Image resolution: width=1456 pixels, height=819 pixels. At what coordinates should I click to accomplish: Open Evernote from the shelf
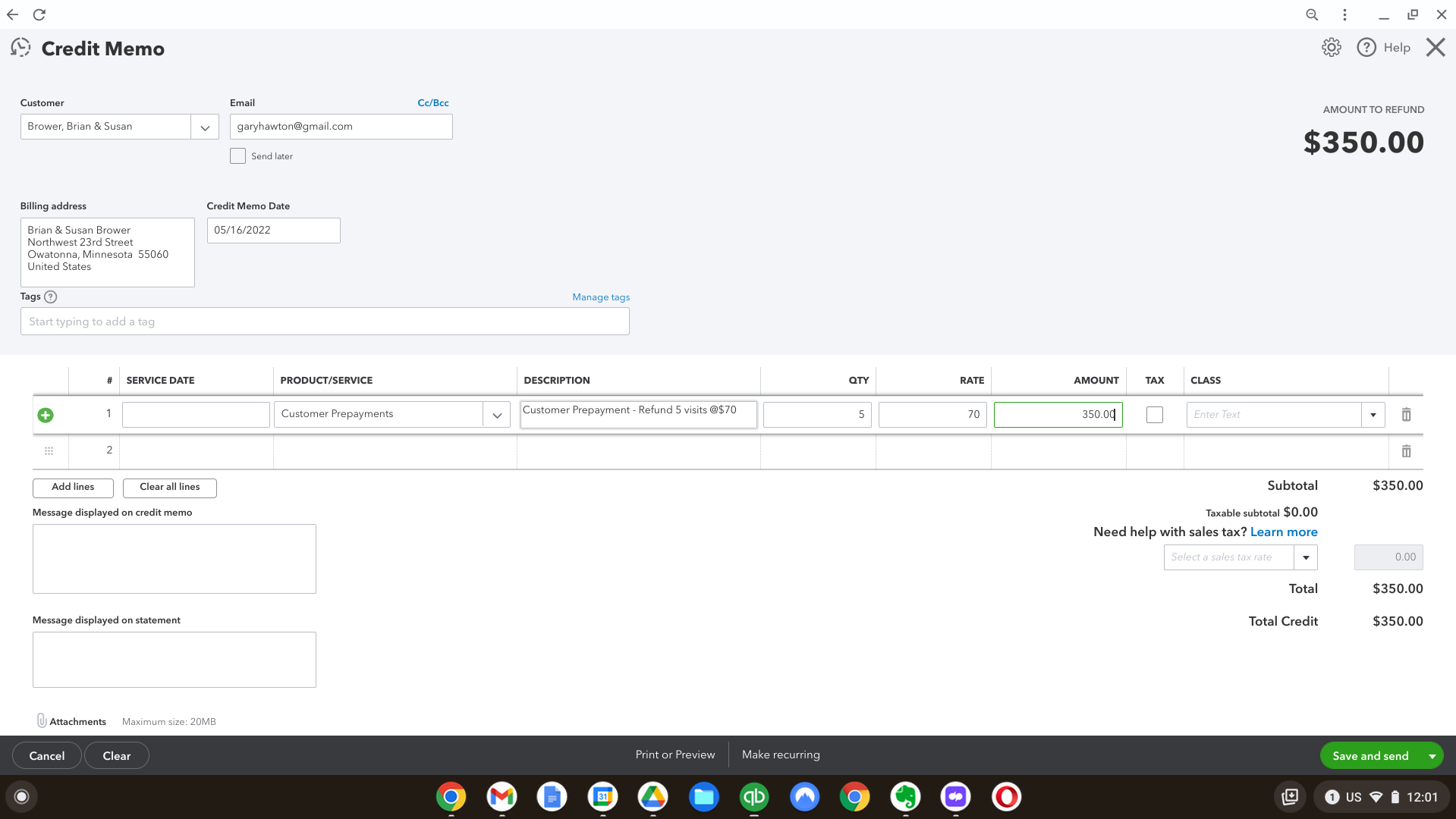905,797
